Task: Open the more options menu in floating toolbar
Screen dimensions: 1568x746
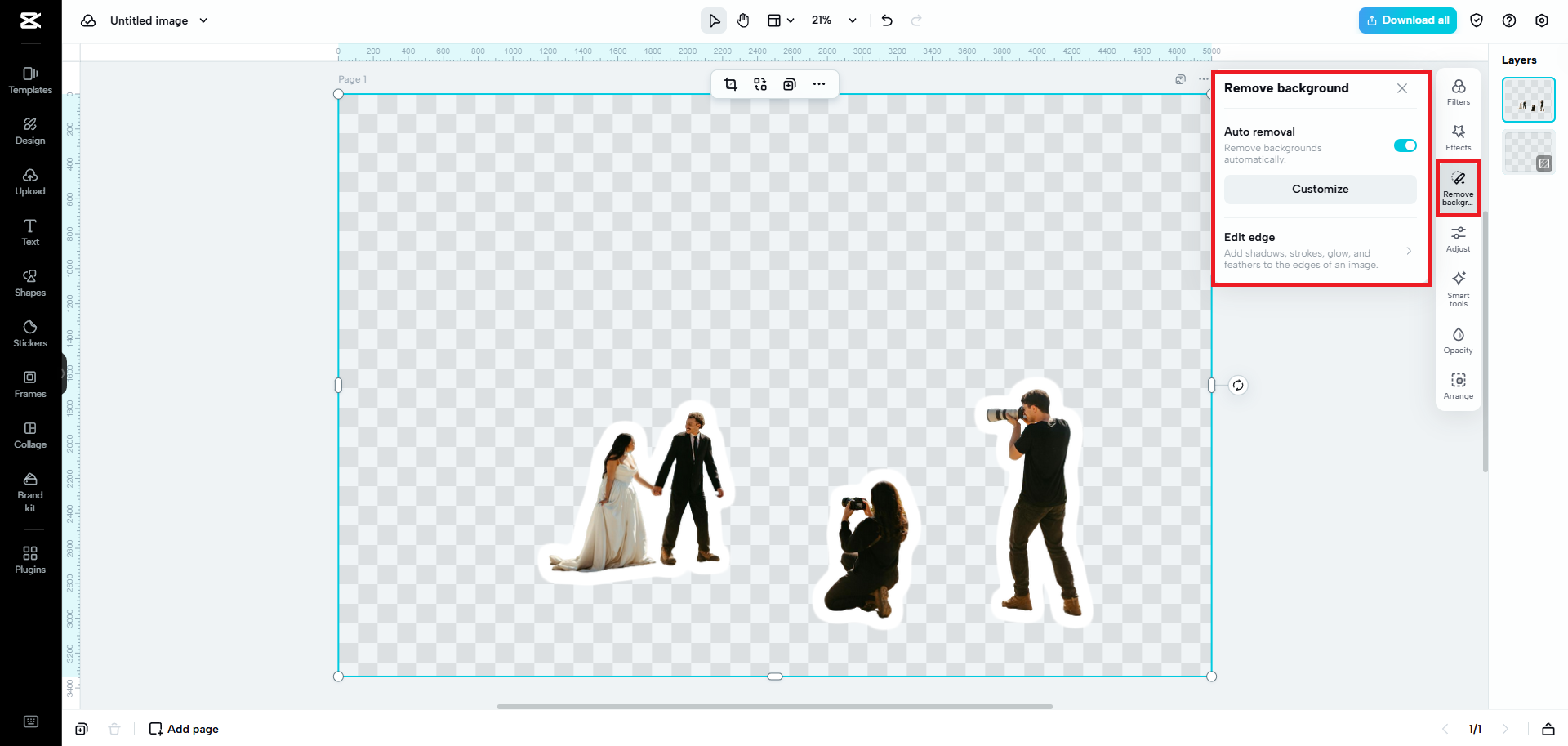Action: click(819, 83)
